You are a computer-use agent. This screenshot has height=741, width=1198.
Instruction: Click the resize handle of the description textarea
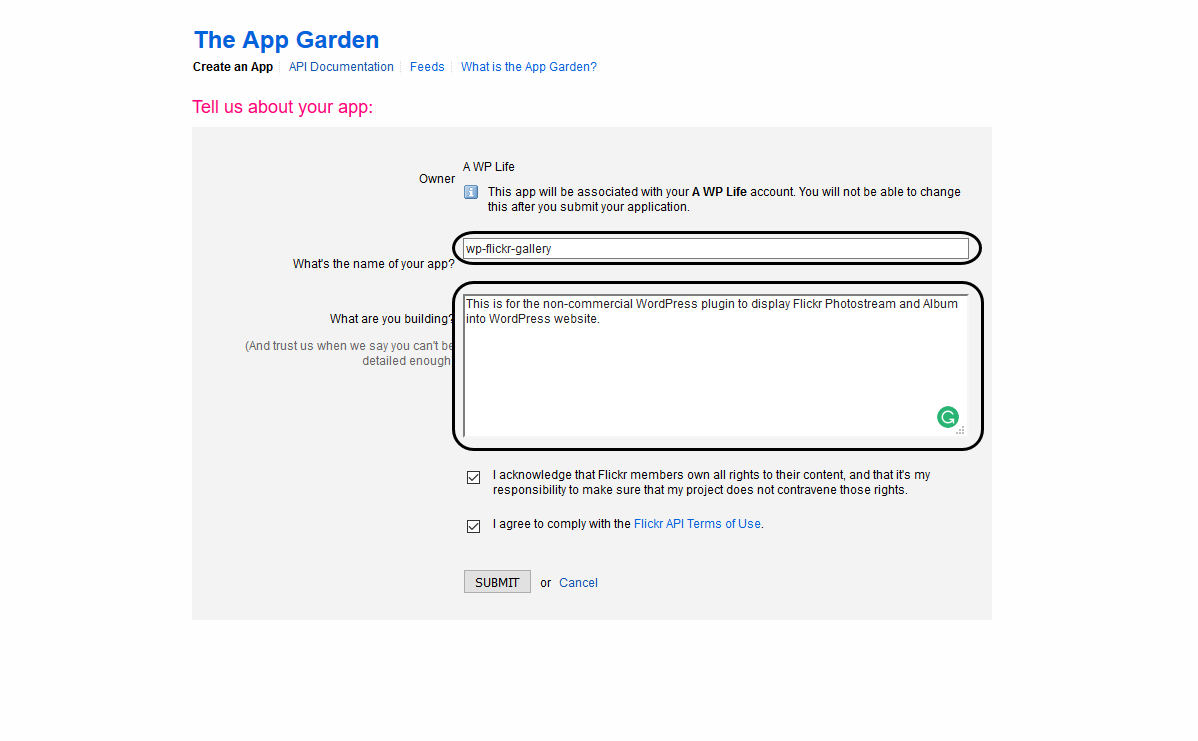(960, 431)
